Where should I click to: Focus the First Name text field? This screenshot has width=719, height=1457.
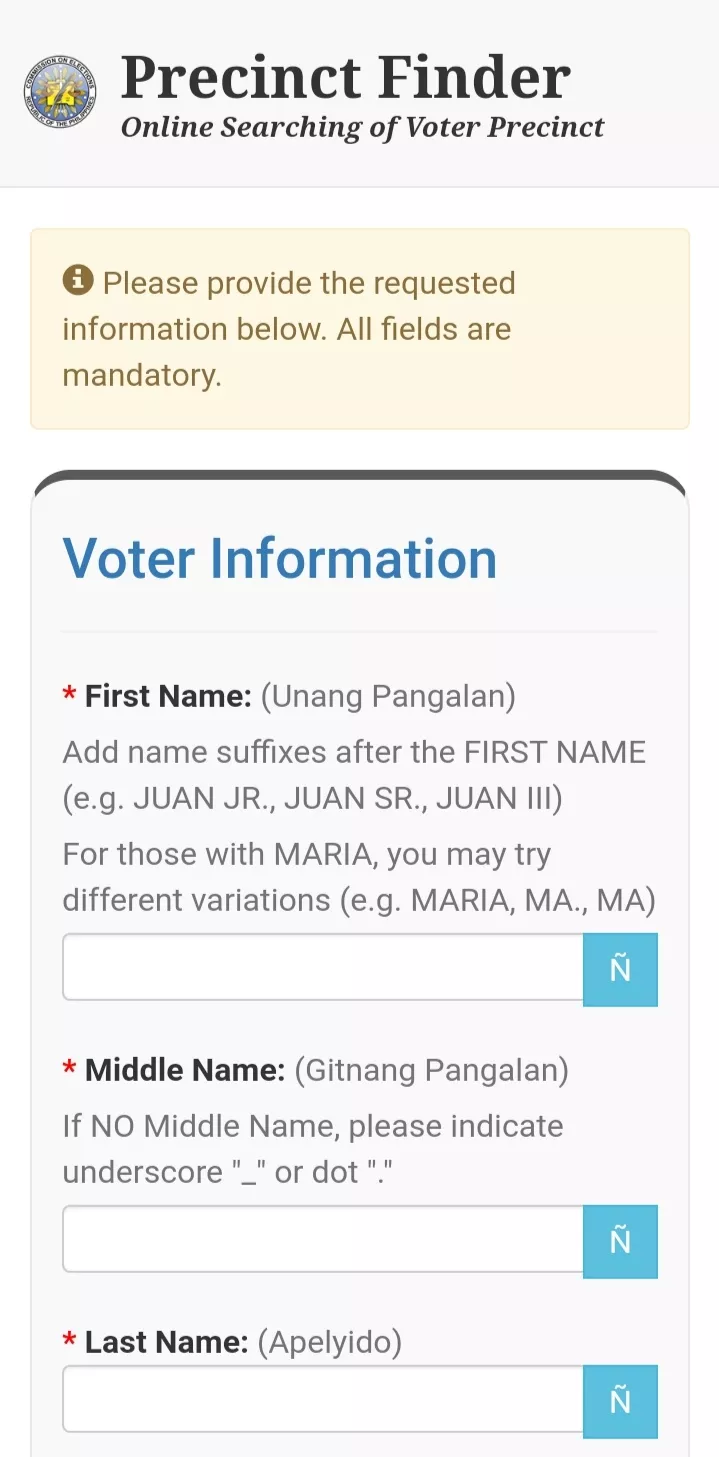323,967
